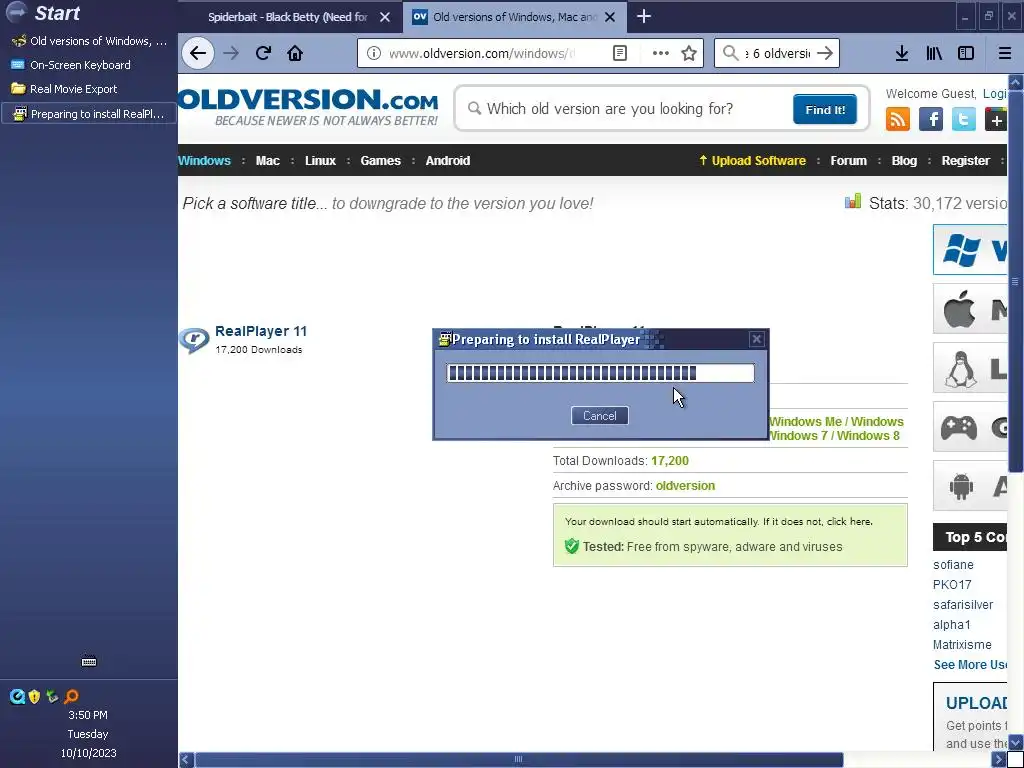Screen dimensions: 1024x768
Task: Select the Apple Mac platform tile
Action: pos(970,309)
